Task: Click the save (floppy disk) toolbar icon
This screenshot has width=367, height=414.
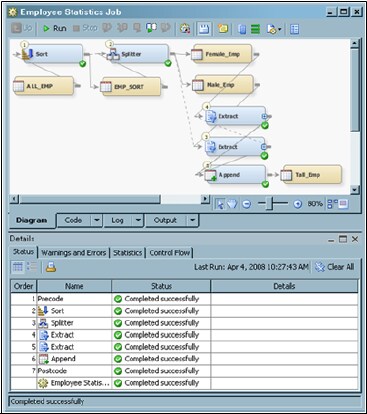Action: [x=204, y=29]
